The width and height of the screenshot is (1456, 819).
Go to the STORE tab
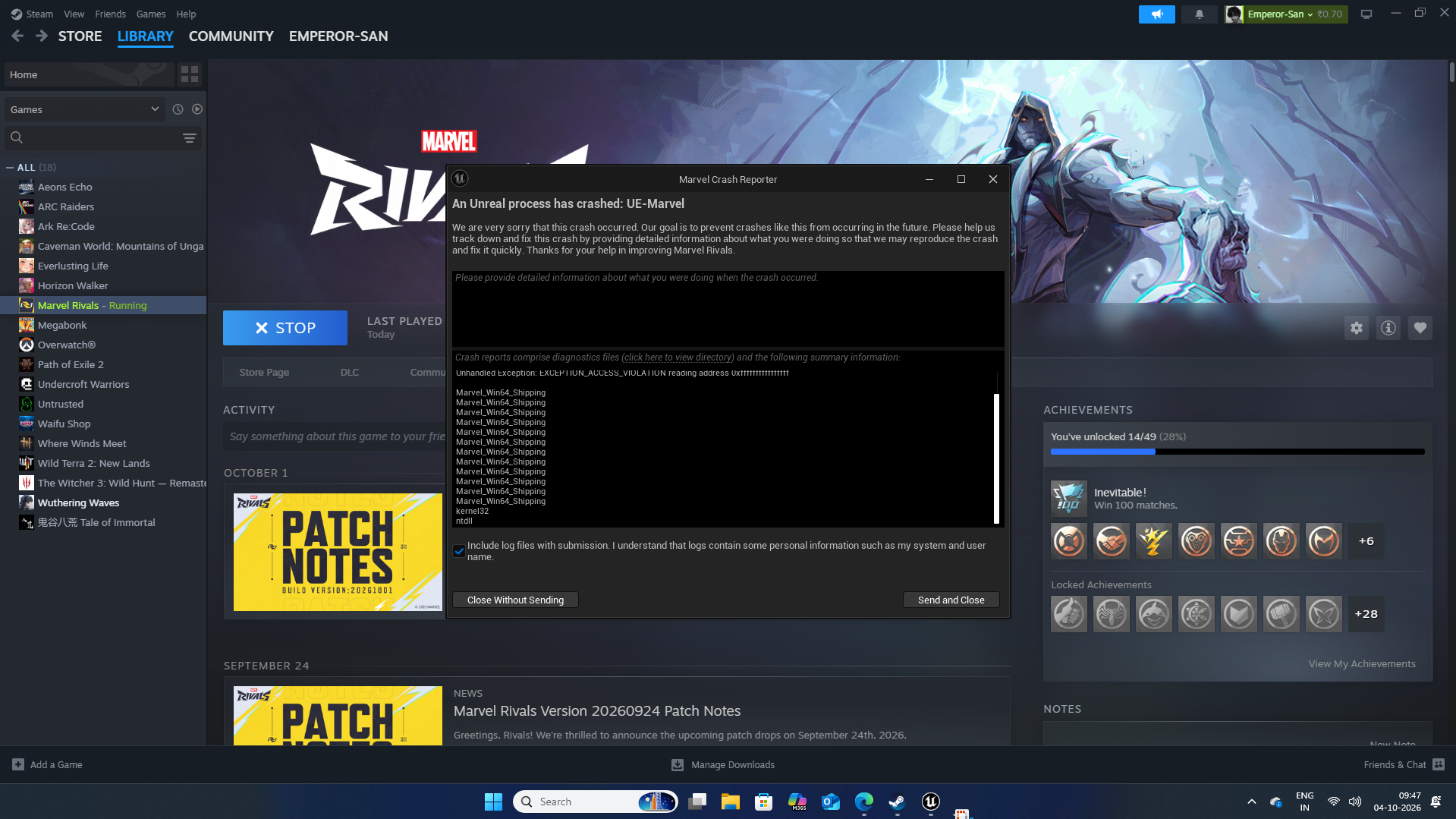click(80, 36)
